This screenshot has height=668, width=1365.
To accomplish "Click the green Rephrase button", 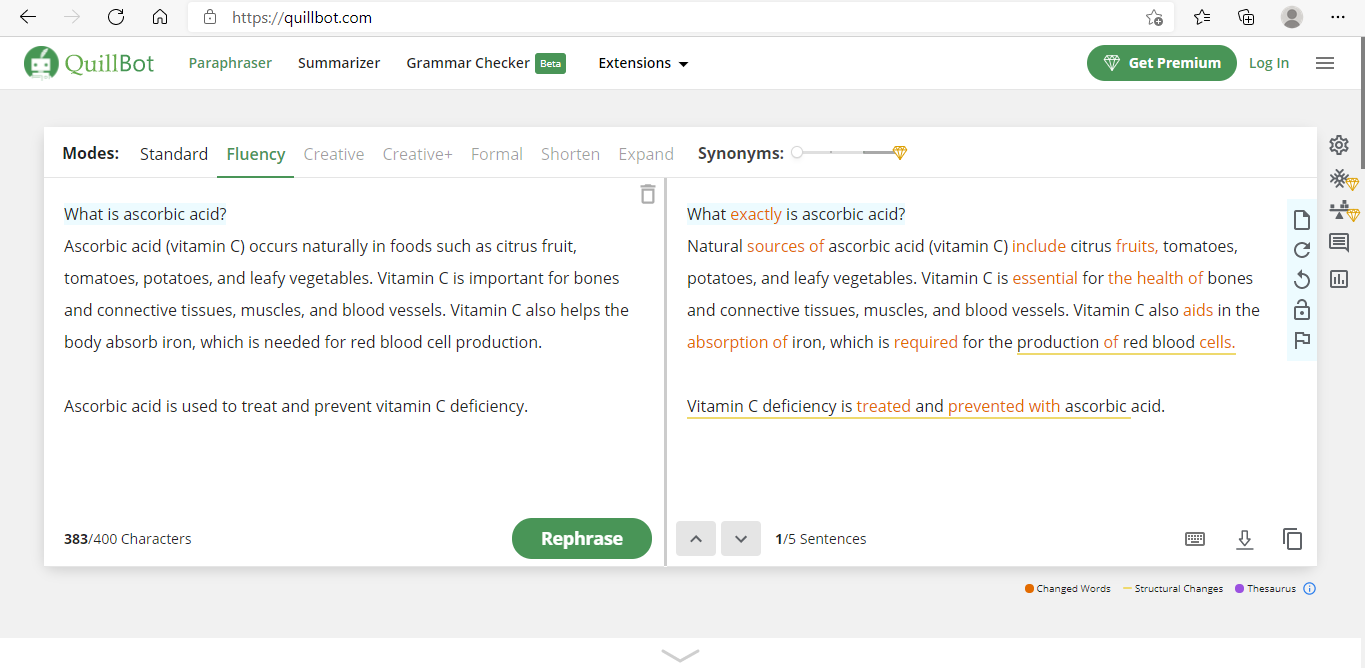I will point(582,538).
